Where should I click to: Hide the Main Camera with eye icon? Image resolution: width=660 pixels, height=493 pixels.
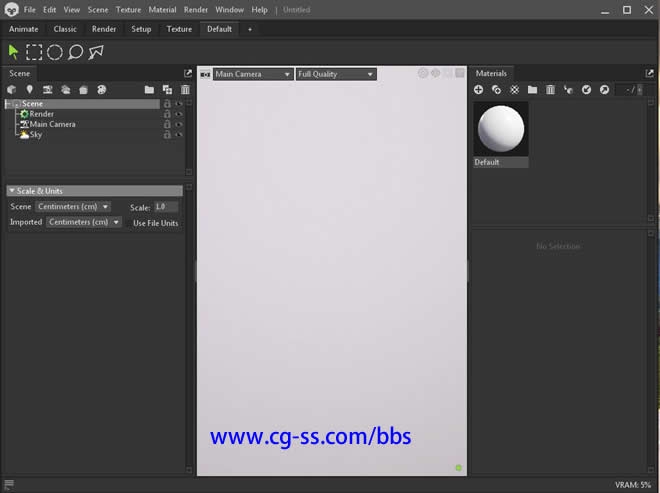click(x=179, y=125)
